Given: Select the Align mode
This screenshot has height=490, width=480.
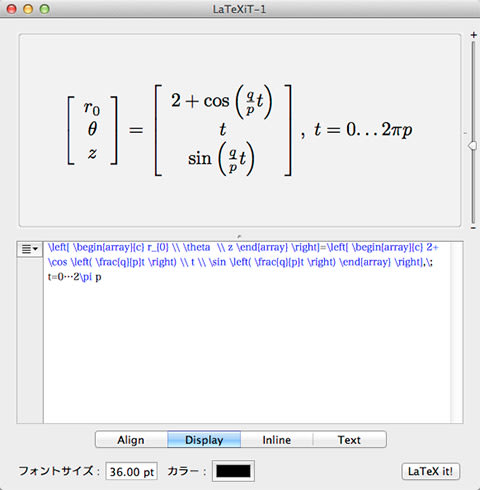Looking at the screenshot, I should click(x=131, y=440).
